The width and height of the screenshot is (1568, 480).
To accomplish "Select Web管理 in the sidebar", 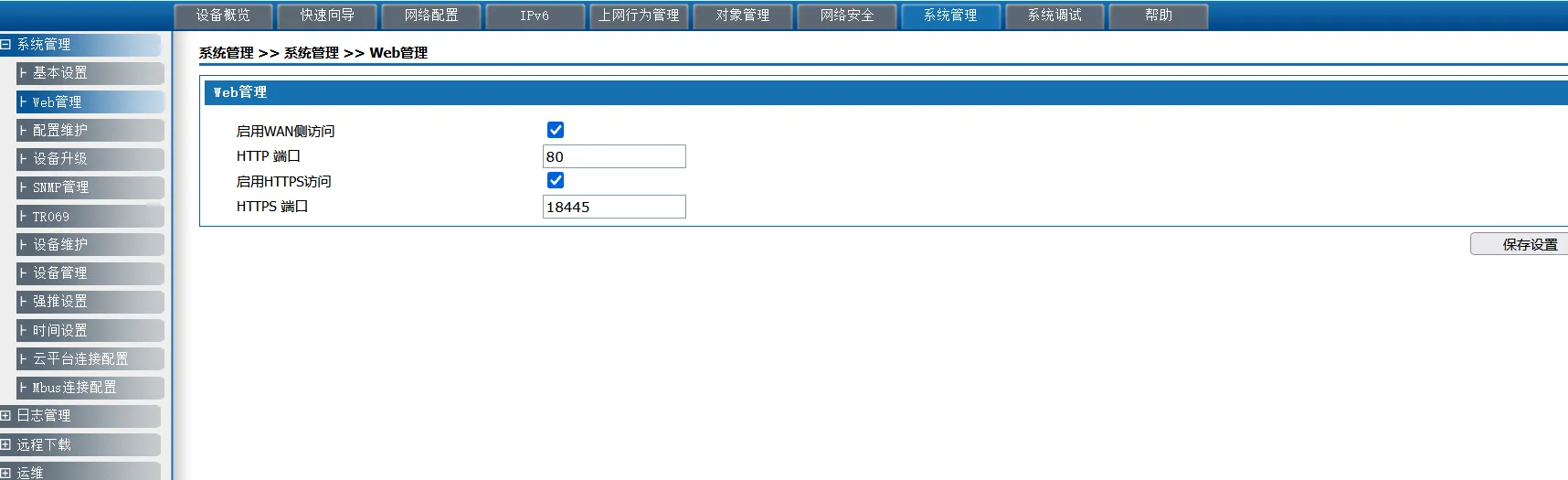I will tap(90, 101).
